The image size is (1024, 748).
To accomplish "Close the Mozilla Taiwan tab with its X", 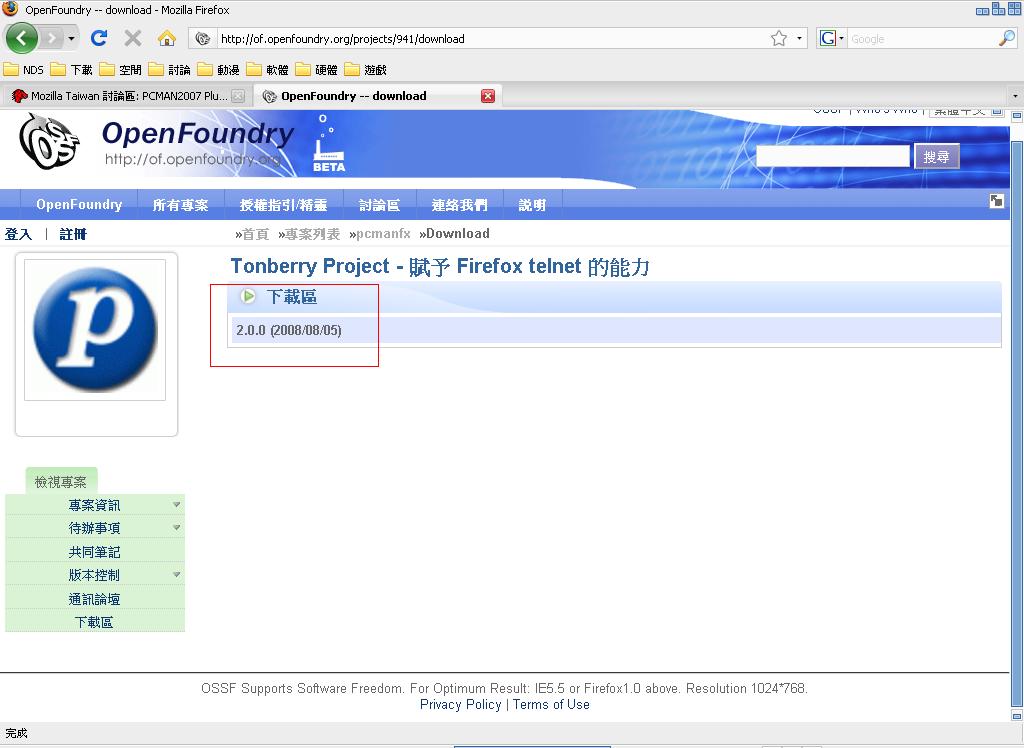I will click(x=238, y=96).
